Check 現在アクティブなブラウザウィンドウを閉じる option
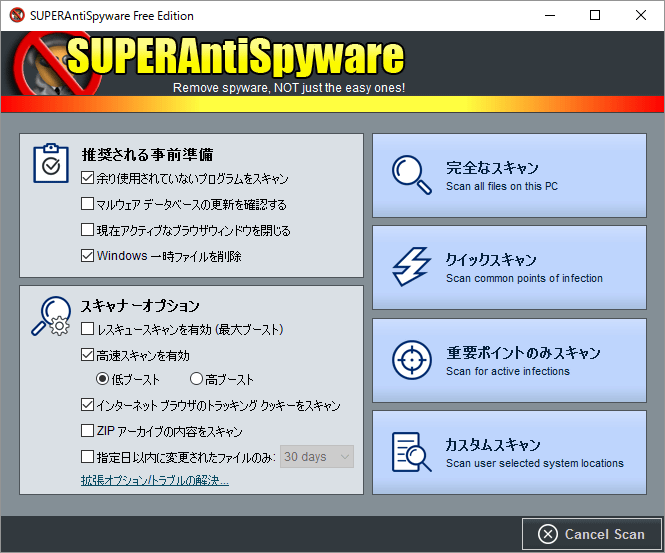Viewport: 665px width, 553px height. point(87,229)
